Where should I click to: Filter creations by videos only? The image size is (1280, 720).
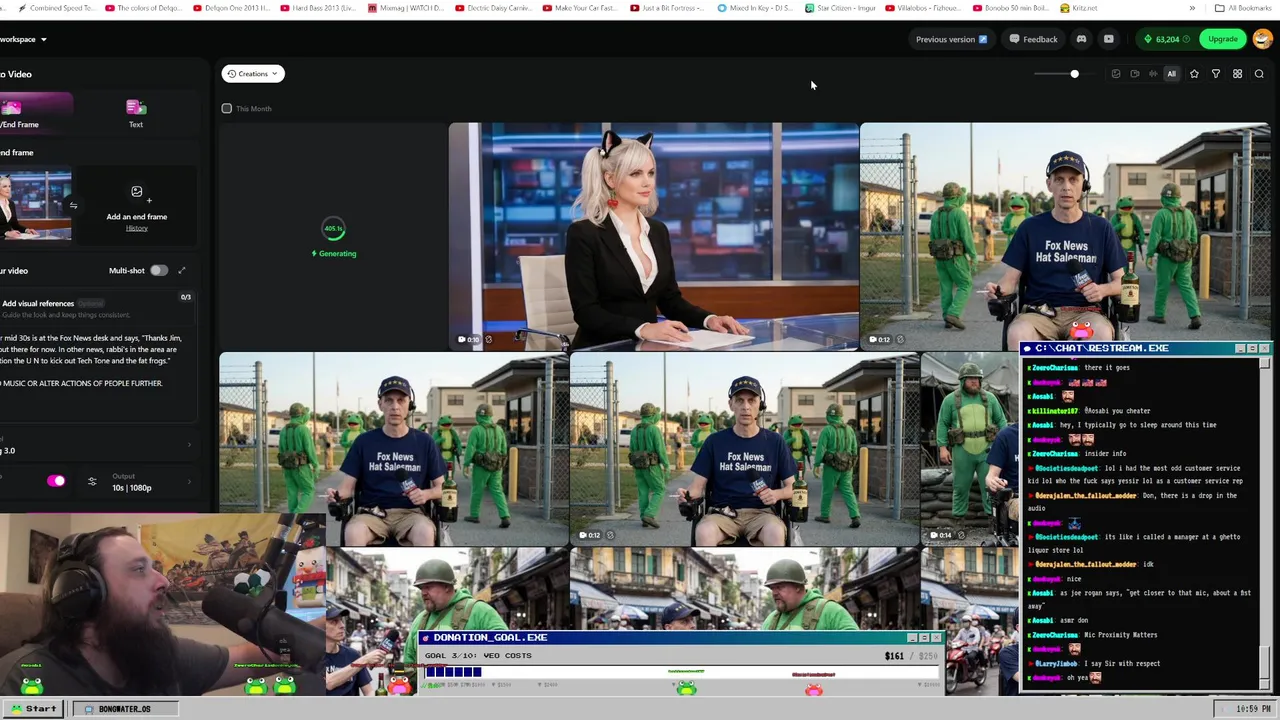click(1134, 74)
